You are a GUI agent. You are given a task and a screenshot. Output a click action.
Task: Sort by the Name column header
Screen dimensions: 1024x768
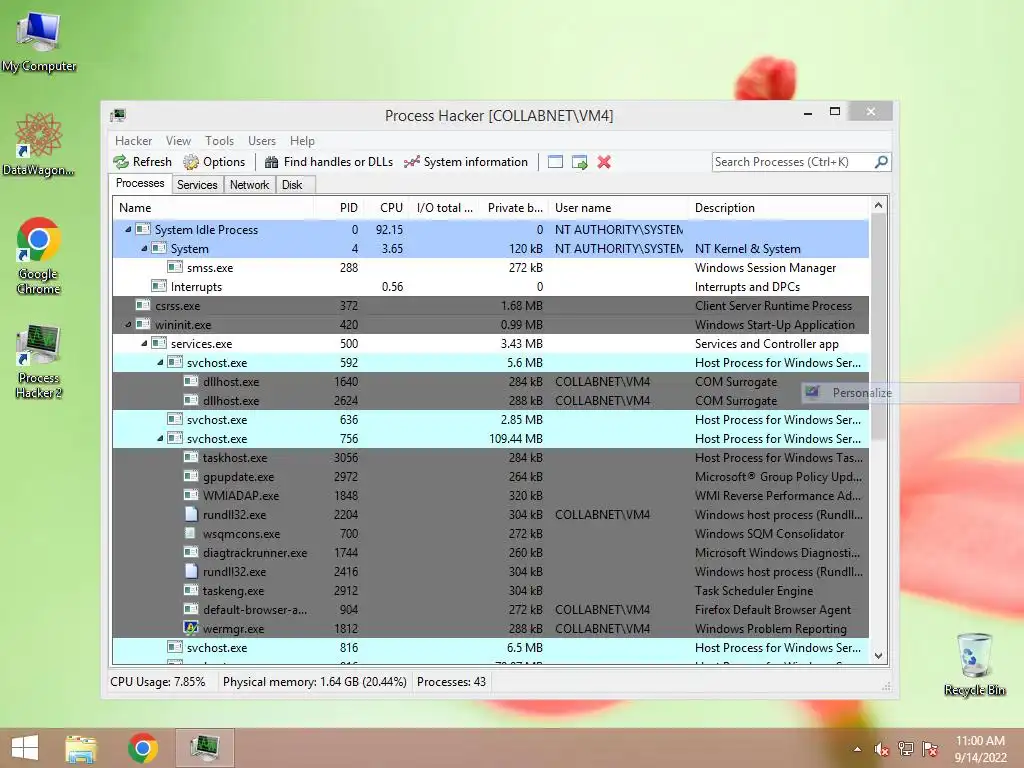213,208
